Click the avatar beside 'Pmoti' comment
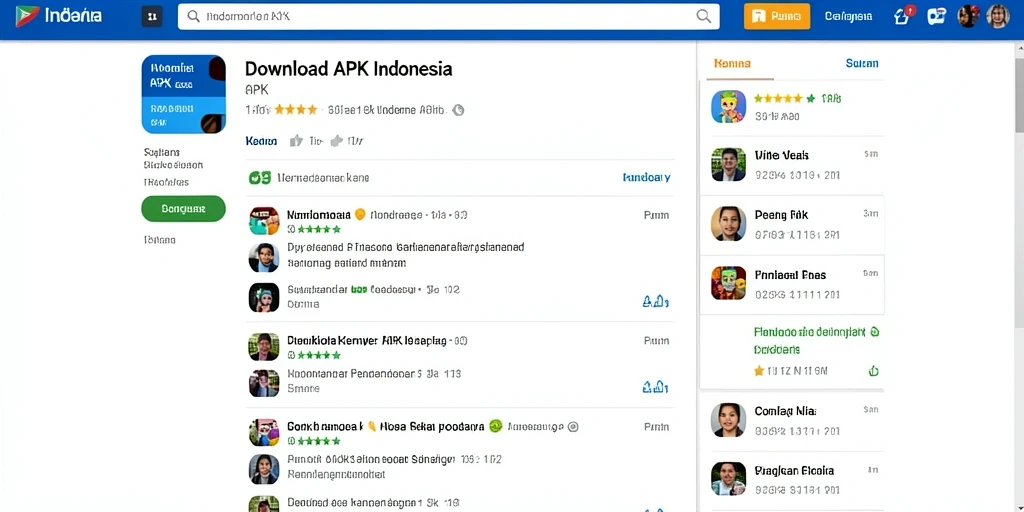The height and width of the screenshot is (512, 1024). click(x=264, y=469)
